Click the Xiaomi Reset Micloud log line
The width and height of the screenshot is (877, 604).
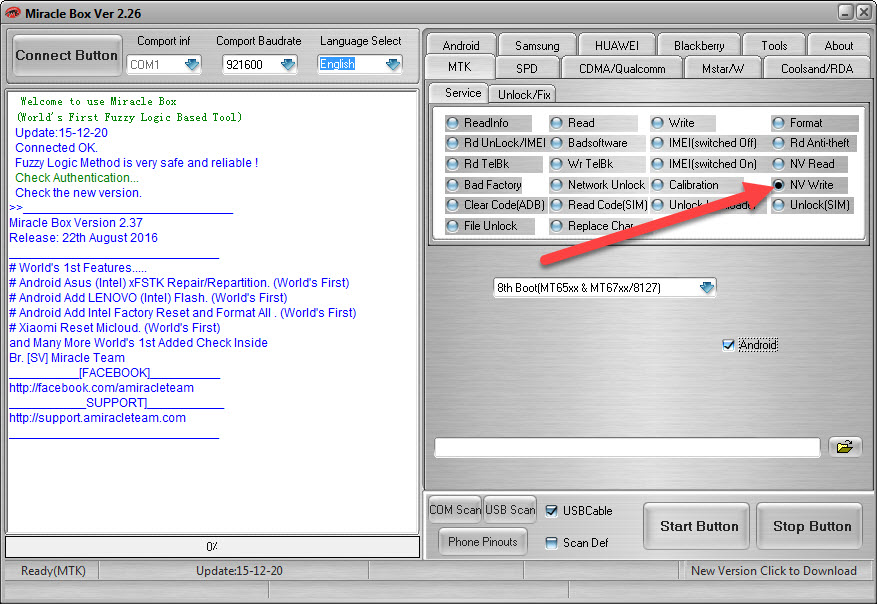click(x=115, y=328)
